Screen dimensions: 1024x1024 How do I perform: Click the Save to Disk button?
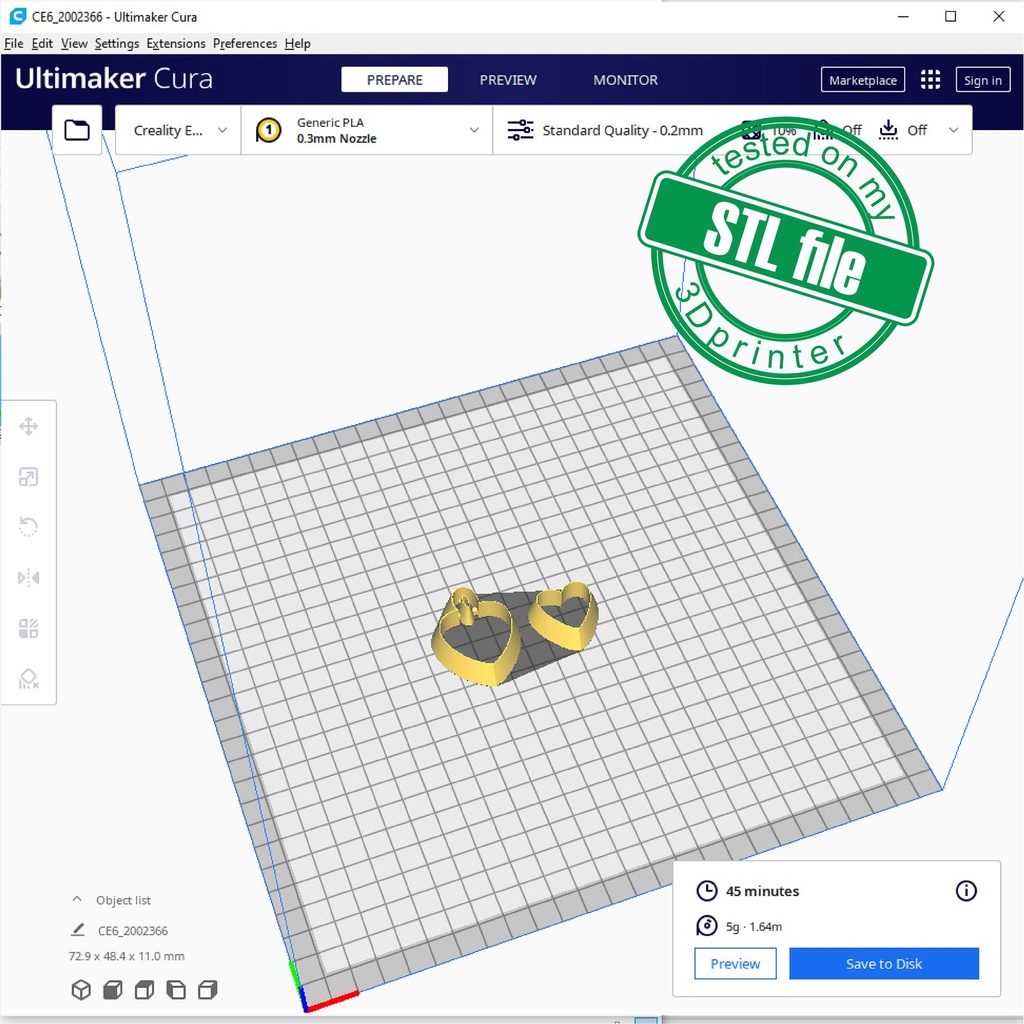tap(884, 964)
